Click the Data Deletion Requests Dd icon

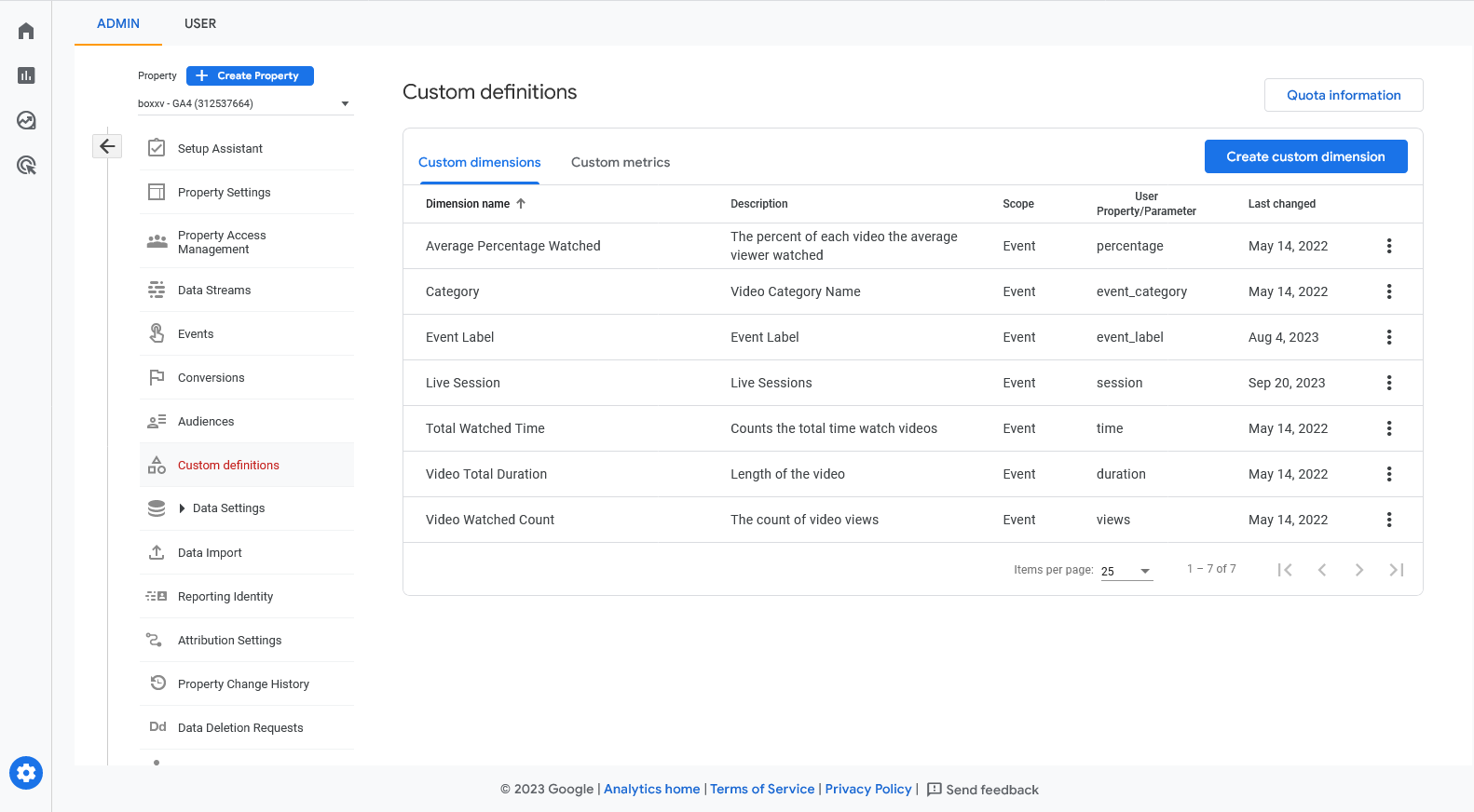pyautogui.click(x=157, y=727)
